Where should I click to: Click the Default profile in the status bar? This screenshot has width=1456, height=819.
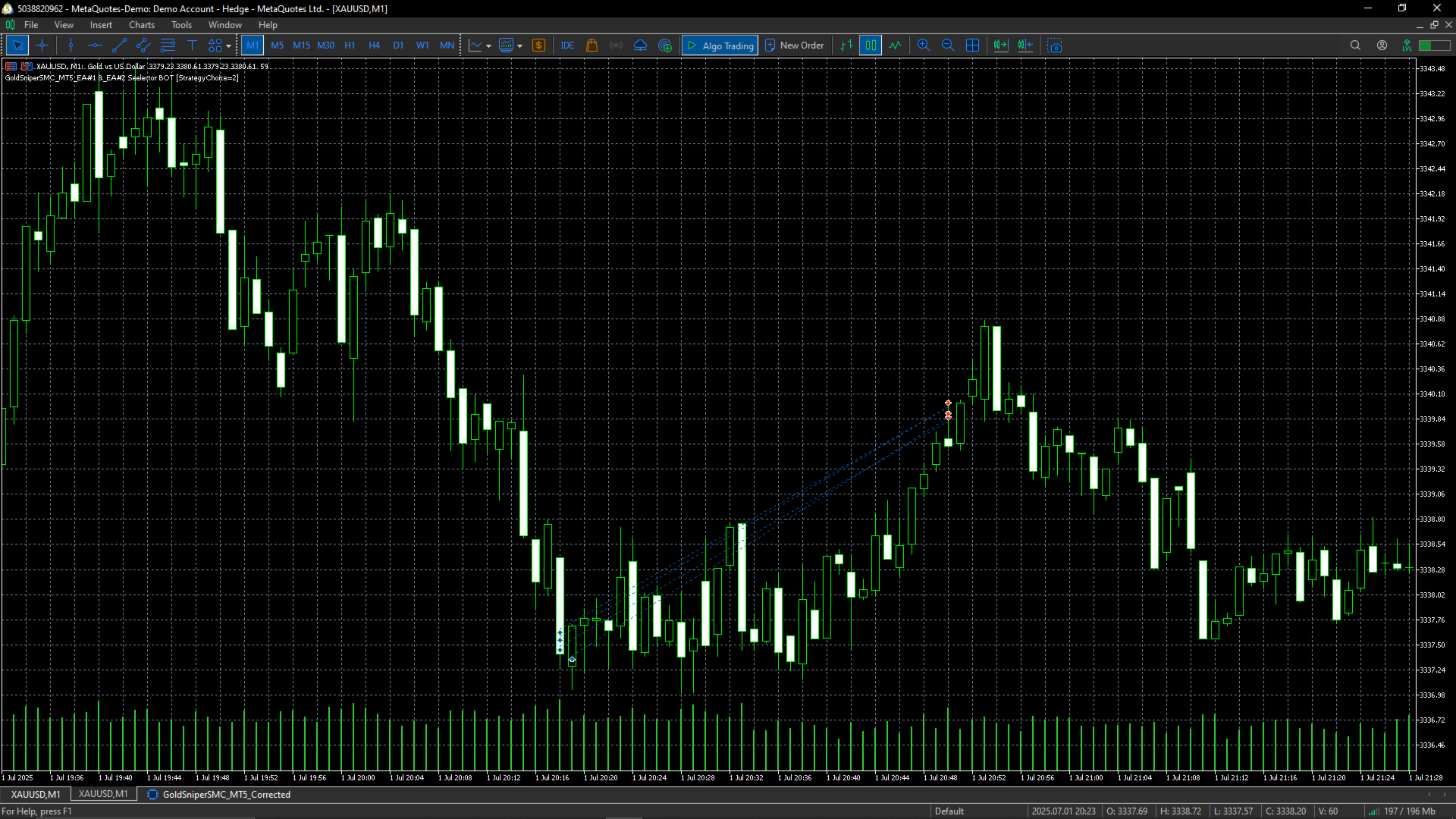[949, 811]
